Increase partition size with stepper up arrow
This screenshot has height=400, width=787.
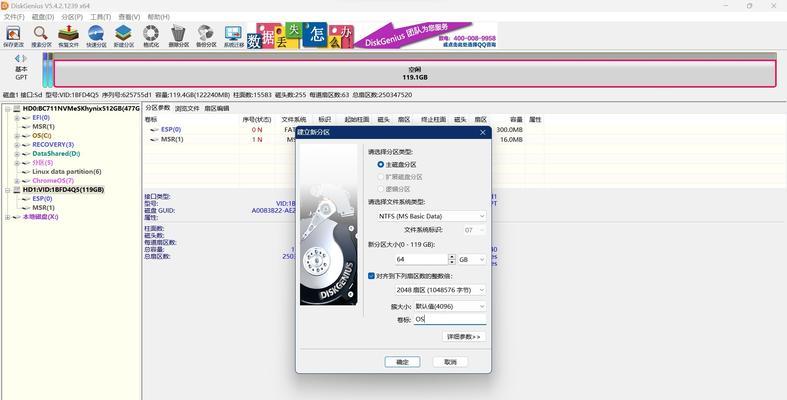pos(452,256)
